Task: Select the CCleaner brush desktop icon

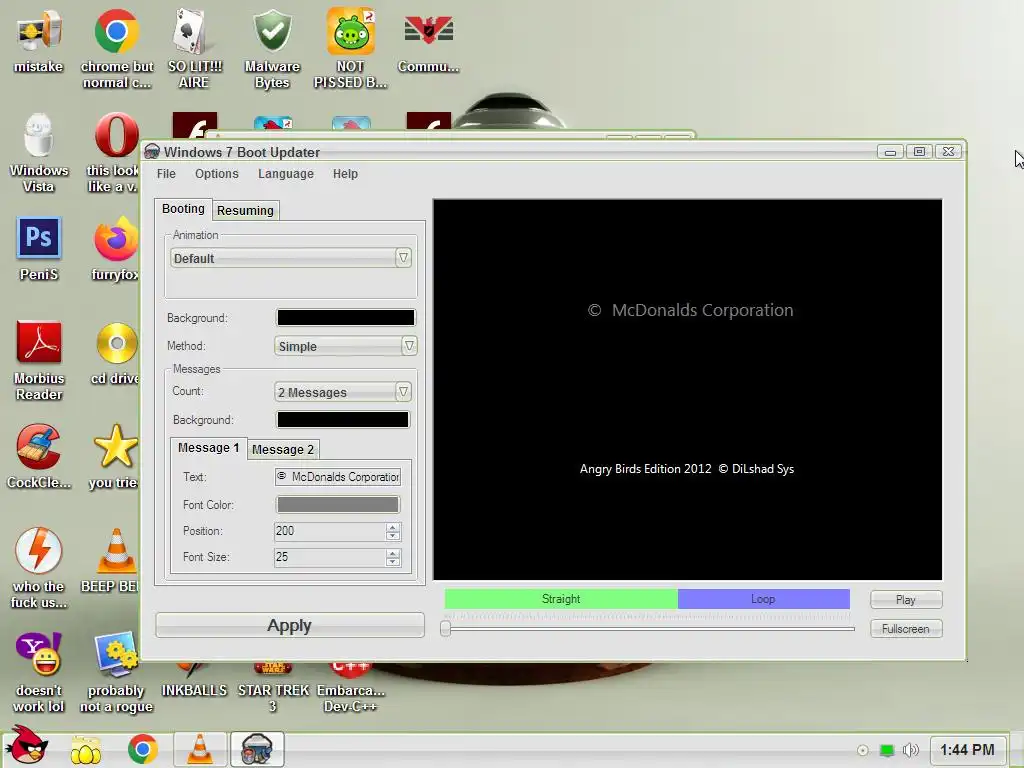Action: click(39, 456)
